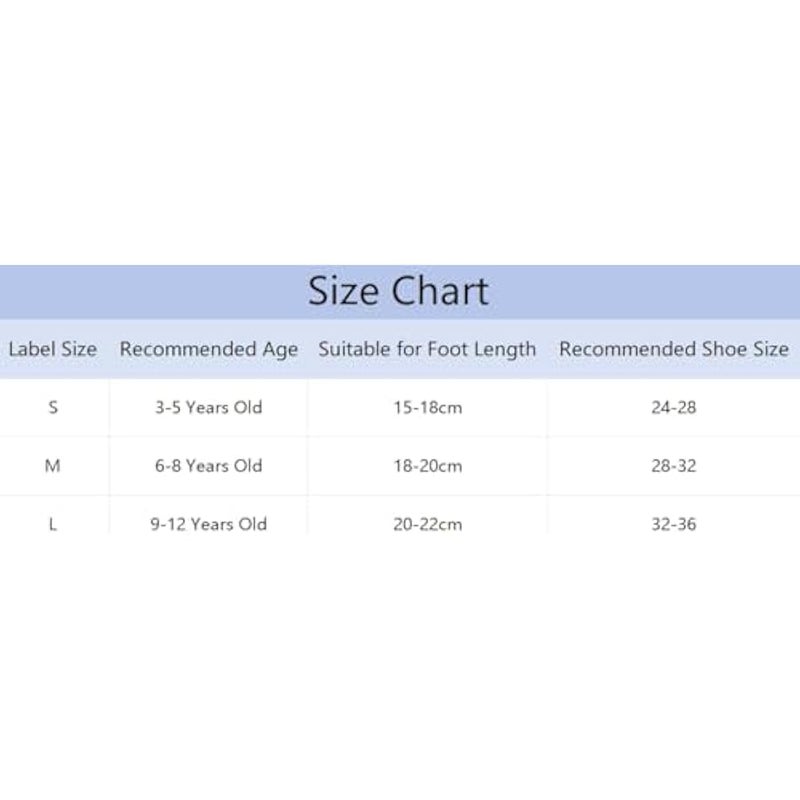Click the Recommended Shoe Size header
Image resolution: width=800 pixels, height=800 pixels.
[x=674, y=349]
